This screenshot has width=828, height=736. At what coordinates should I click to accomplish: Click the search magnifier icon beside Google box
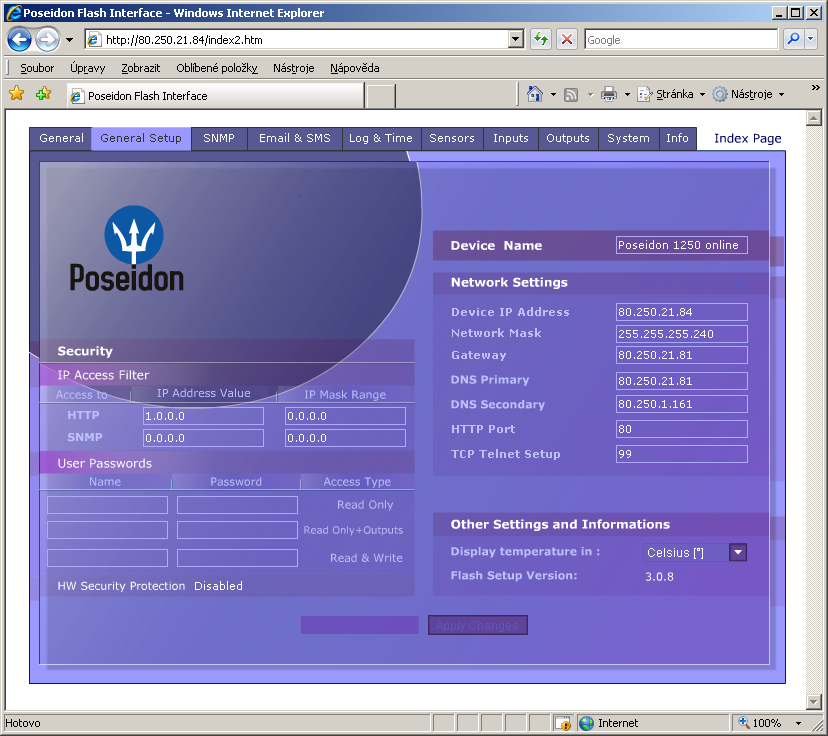[793, 39]
